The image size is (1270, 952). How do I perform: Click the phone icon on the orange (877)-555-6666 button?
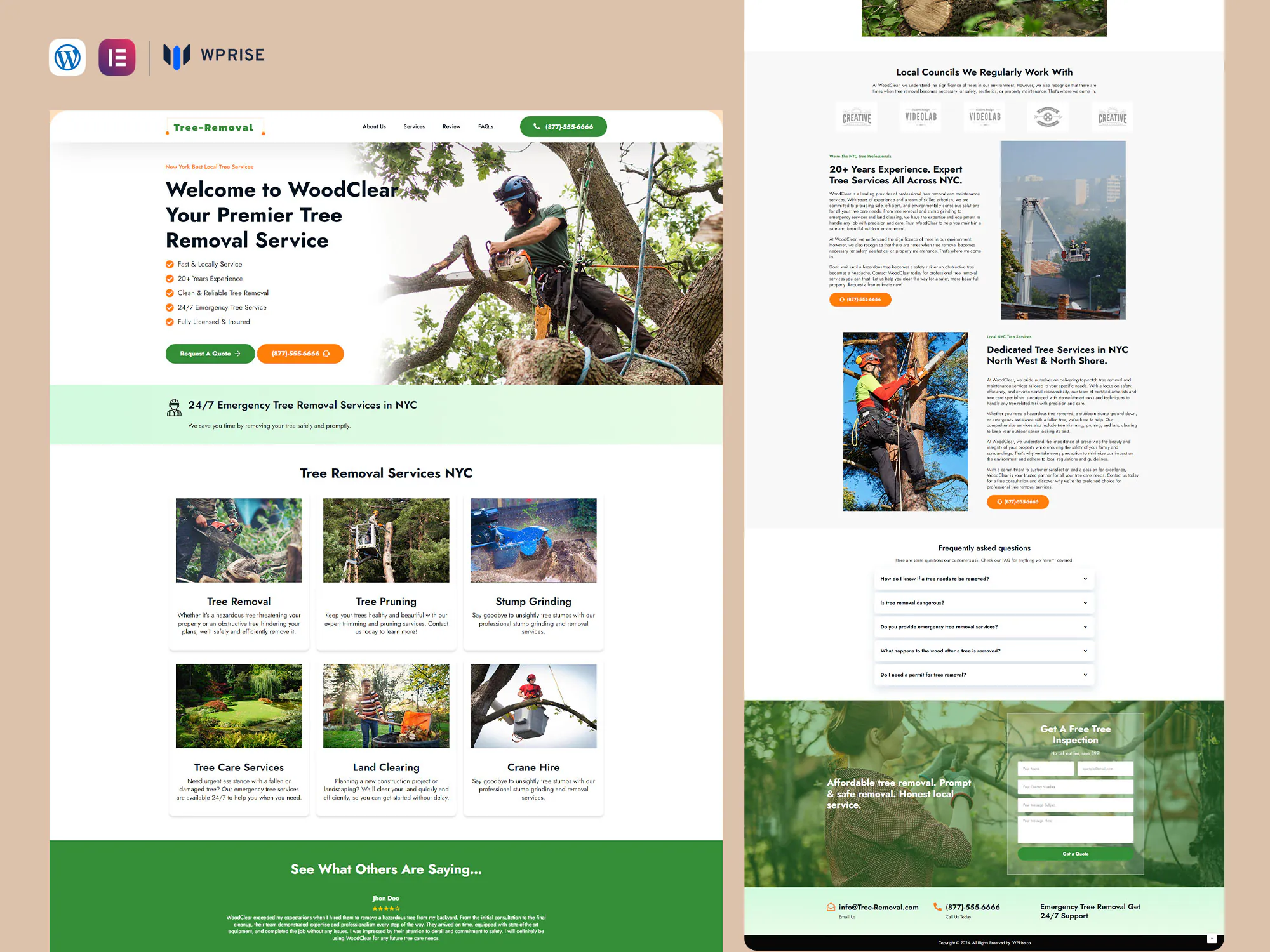pos(326,354)
